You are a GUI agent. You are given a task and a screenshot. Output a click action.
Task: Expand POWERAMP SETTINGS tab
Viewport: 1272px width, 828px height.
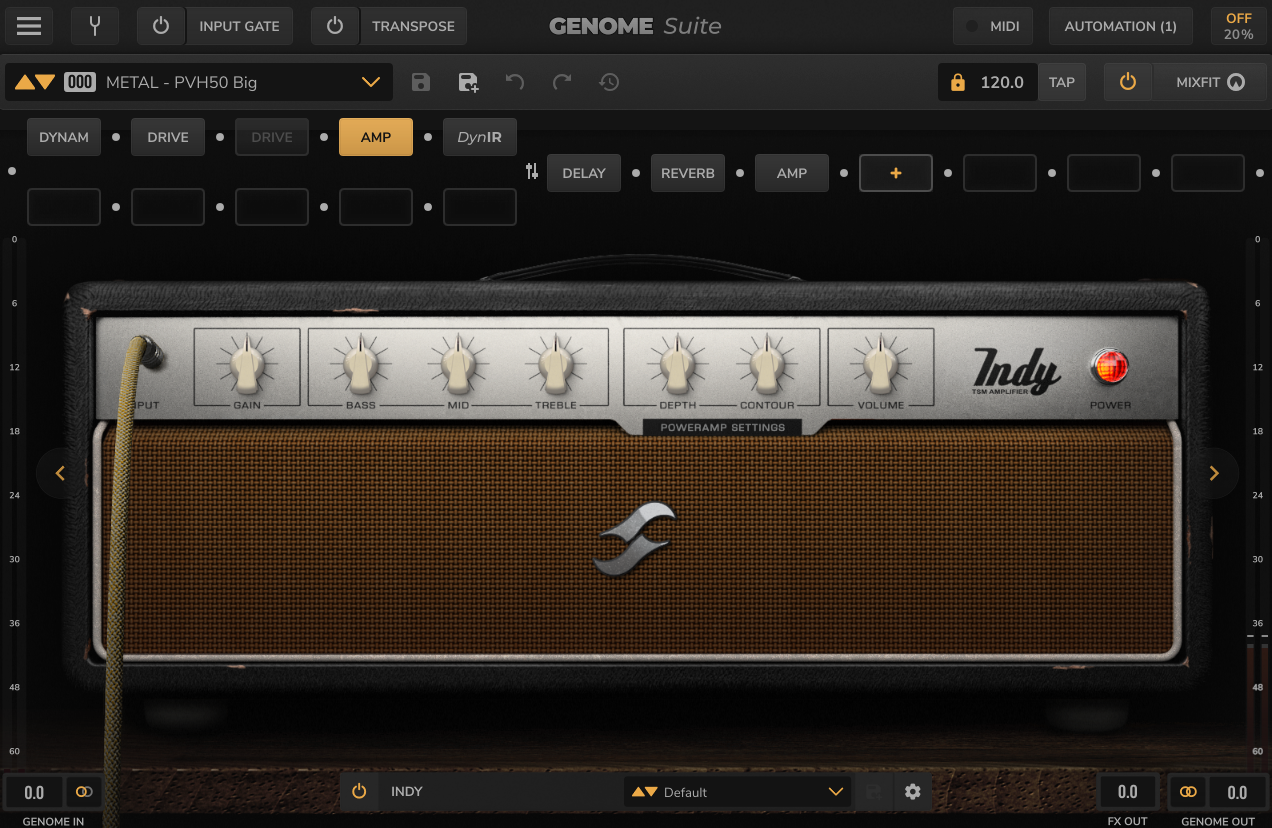723,427
